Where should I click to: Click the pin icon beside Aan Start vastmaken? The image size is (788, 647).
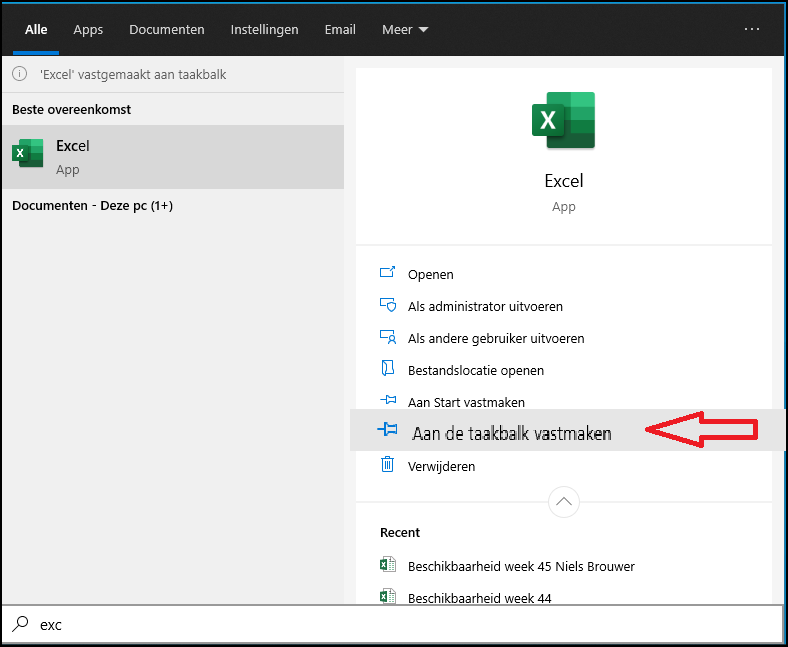pyautogui.click(x=388, y=400)
